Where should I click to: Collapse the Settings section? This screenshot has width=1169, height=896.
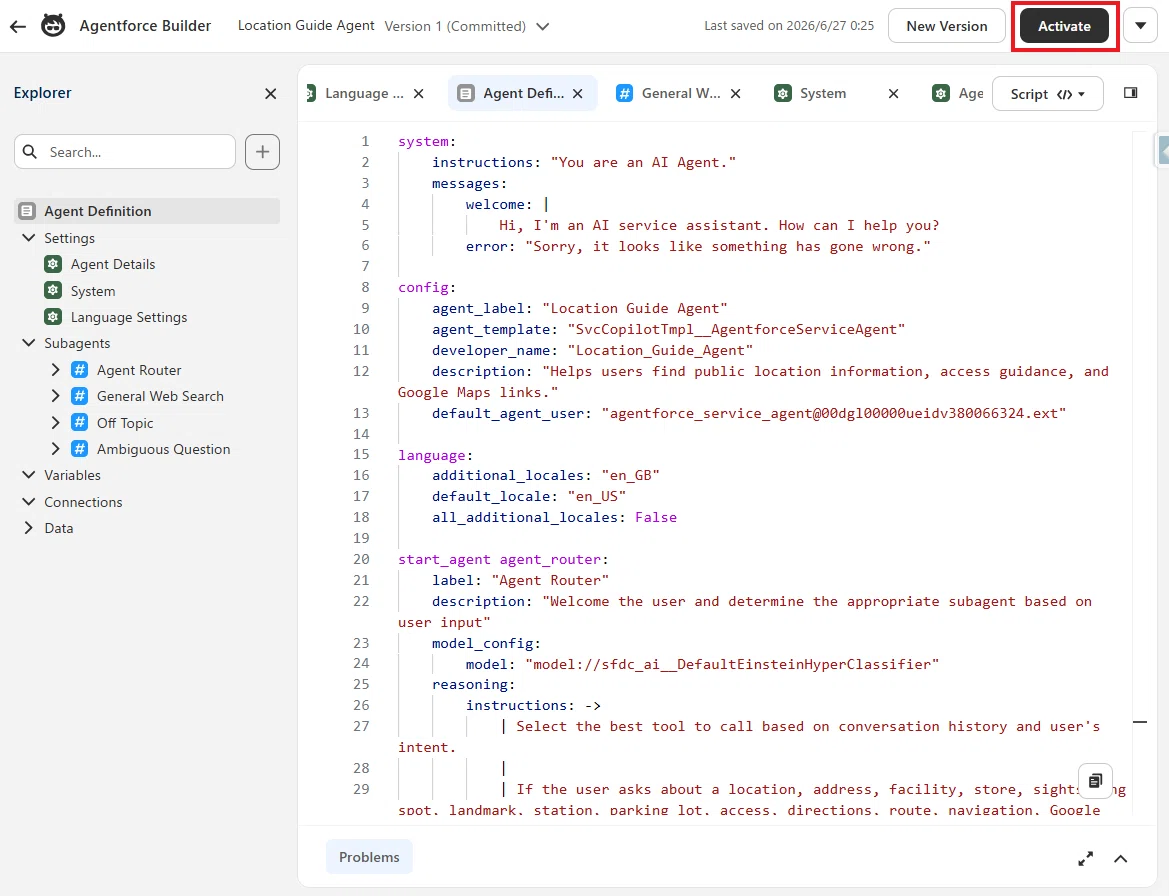click(x=29, y=238)
